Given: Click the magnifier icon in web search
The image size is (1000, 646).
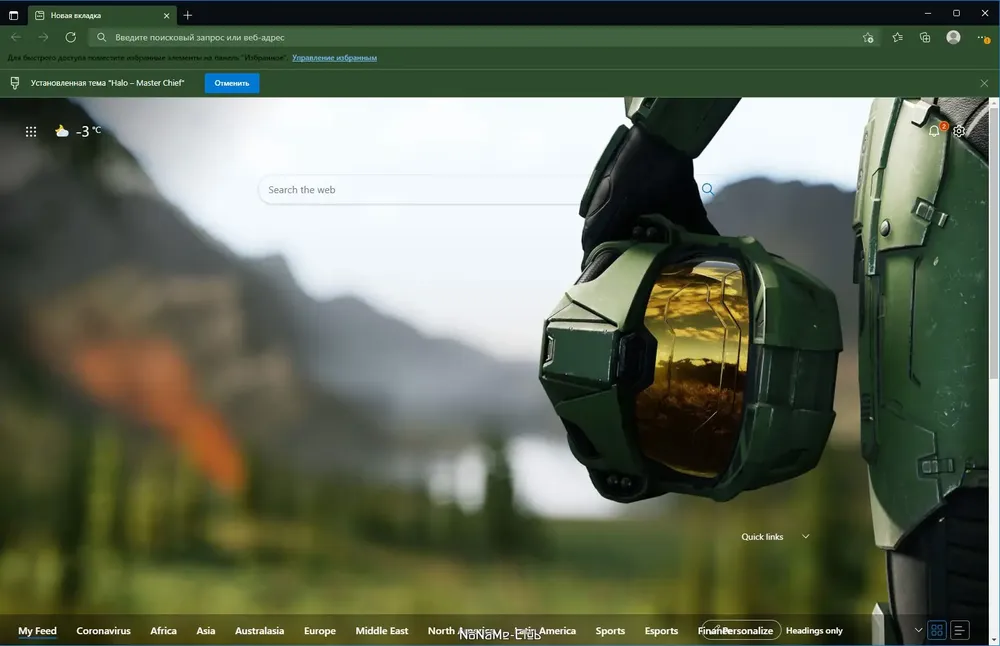Looking at the screenshot, I should [708, 189].
